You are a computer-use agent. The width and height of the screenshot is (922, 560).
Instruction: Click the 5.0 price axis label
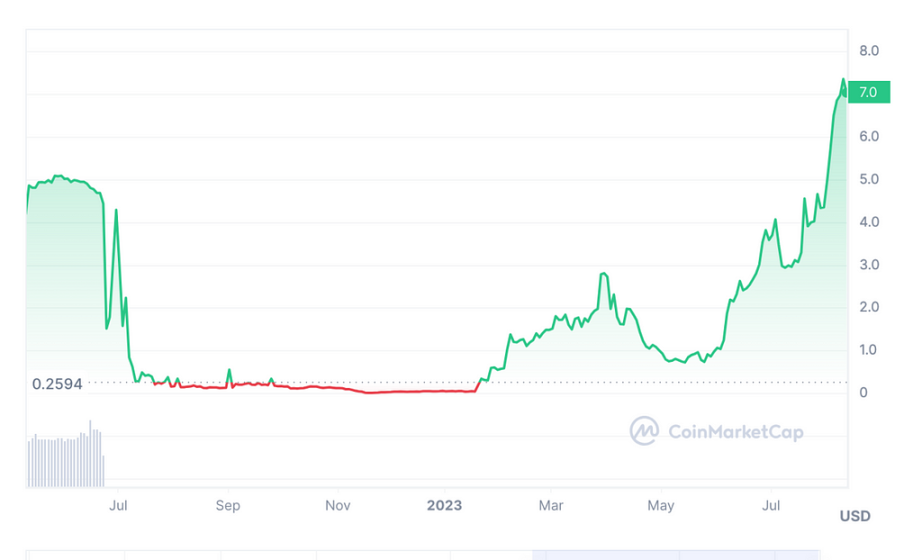tap(868, 179)
